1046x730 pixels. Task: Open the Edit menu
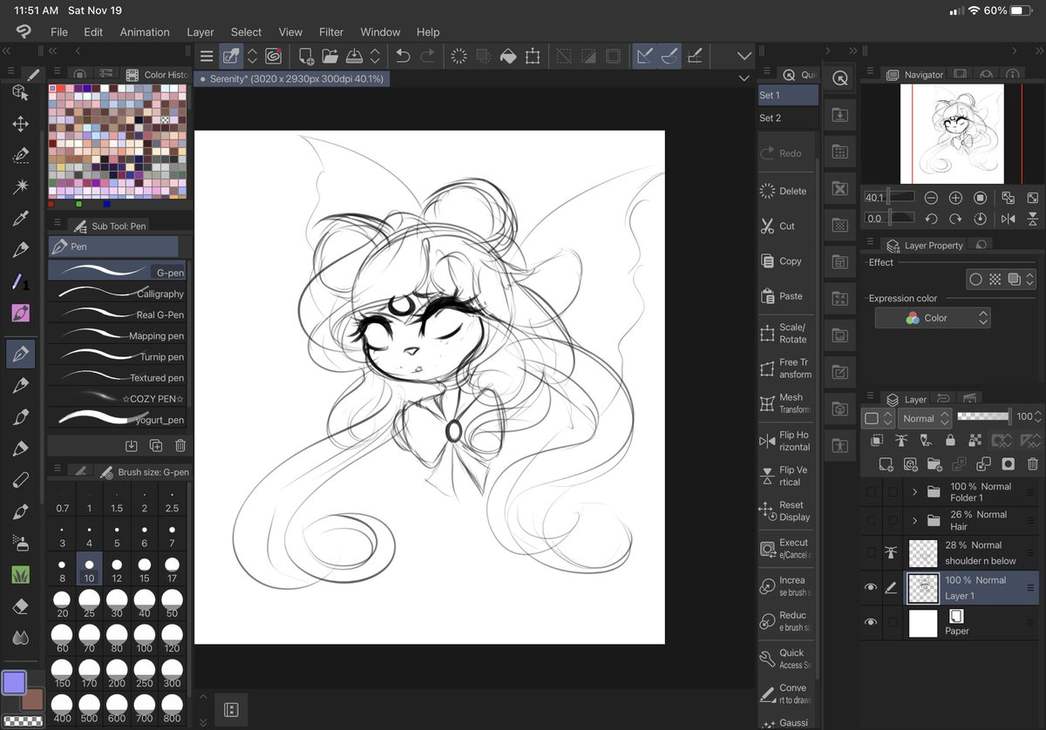(x=93, y=32)
